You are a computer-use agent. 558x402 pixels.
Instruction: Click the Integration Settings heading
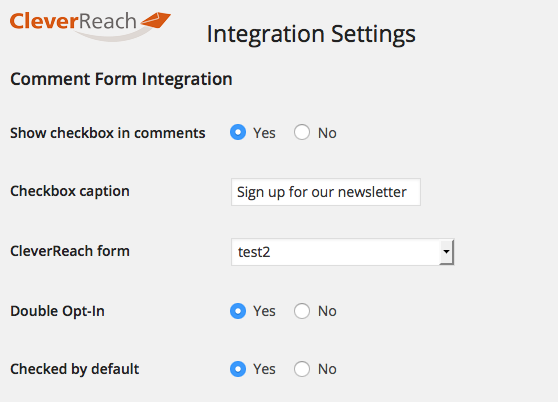(x=311, y=35)
